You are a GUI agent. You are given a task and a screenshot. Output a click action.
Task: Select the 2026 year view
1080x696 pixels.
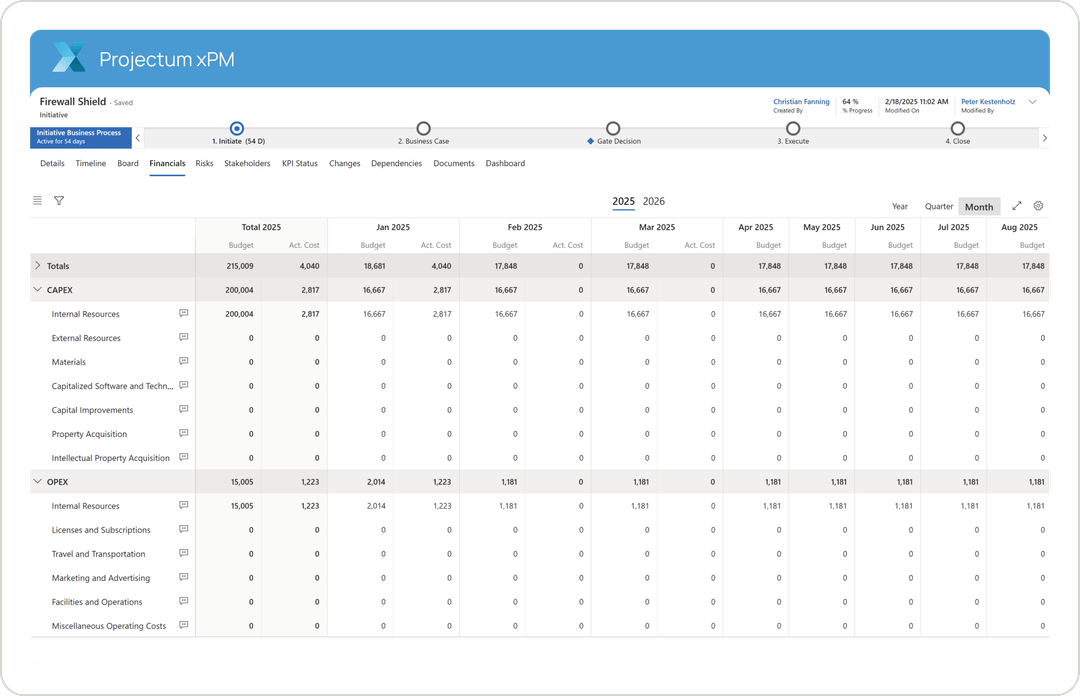tap(653, 201)
